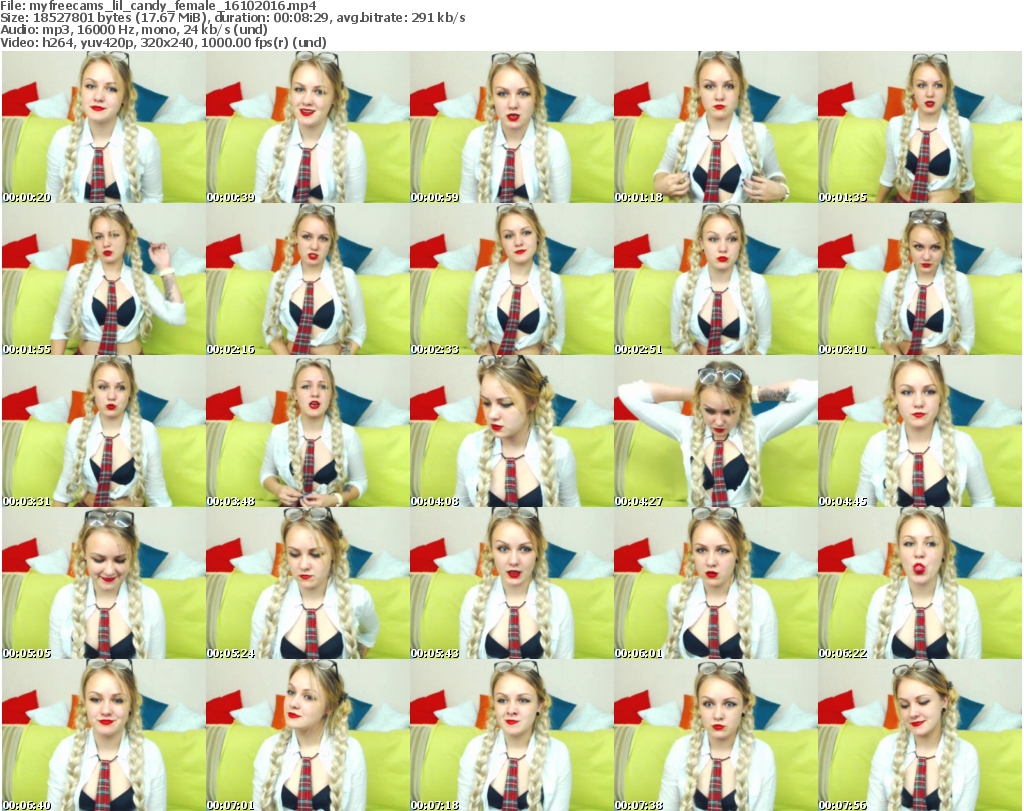Screen dimensions: 1024x811
Task: Choose the thumbnail marked 00:05:05
Action: point(103,584)
